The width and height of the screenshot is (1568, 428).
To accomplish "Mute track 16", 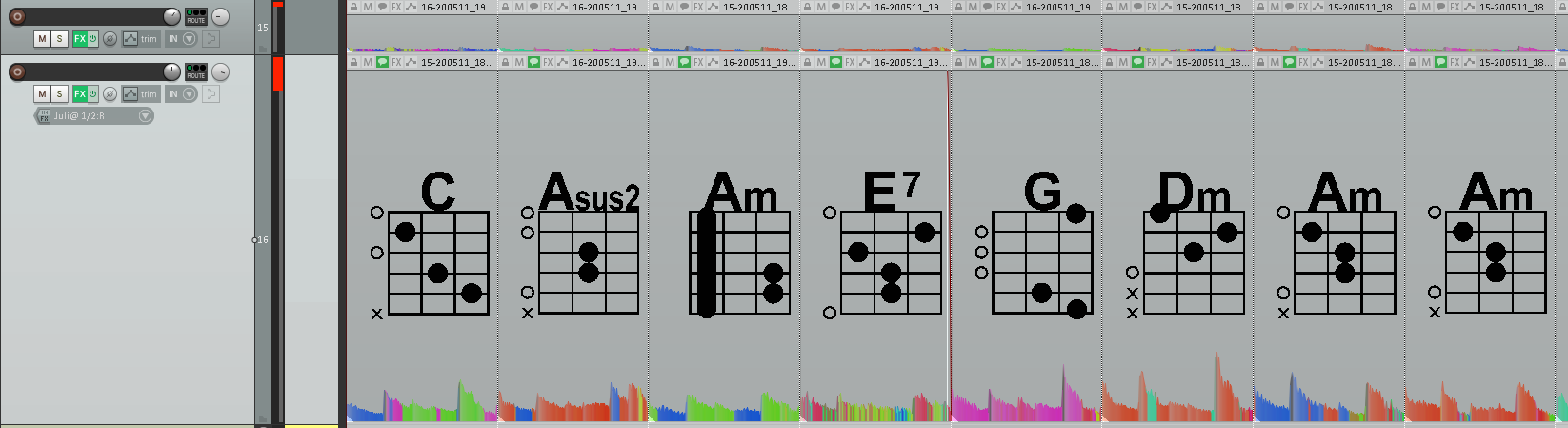I will (42, 94).
